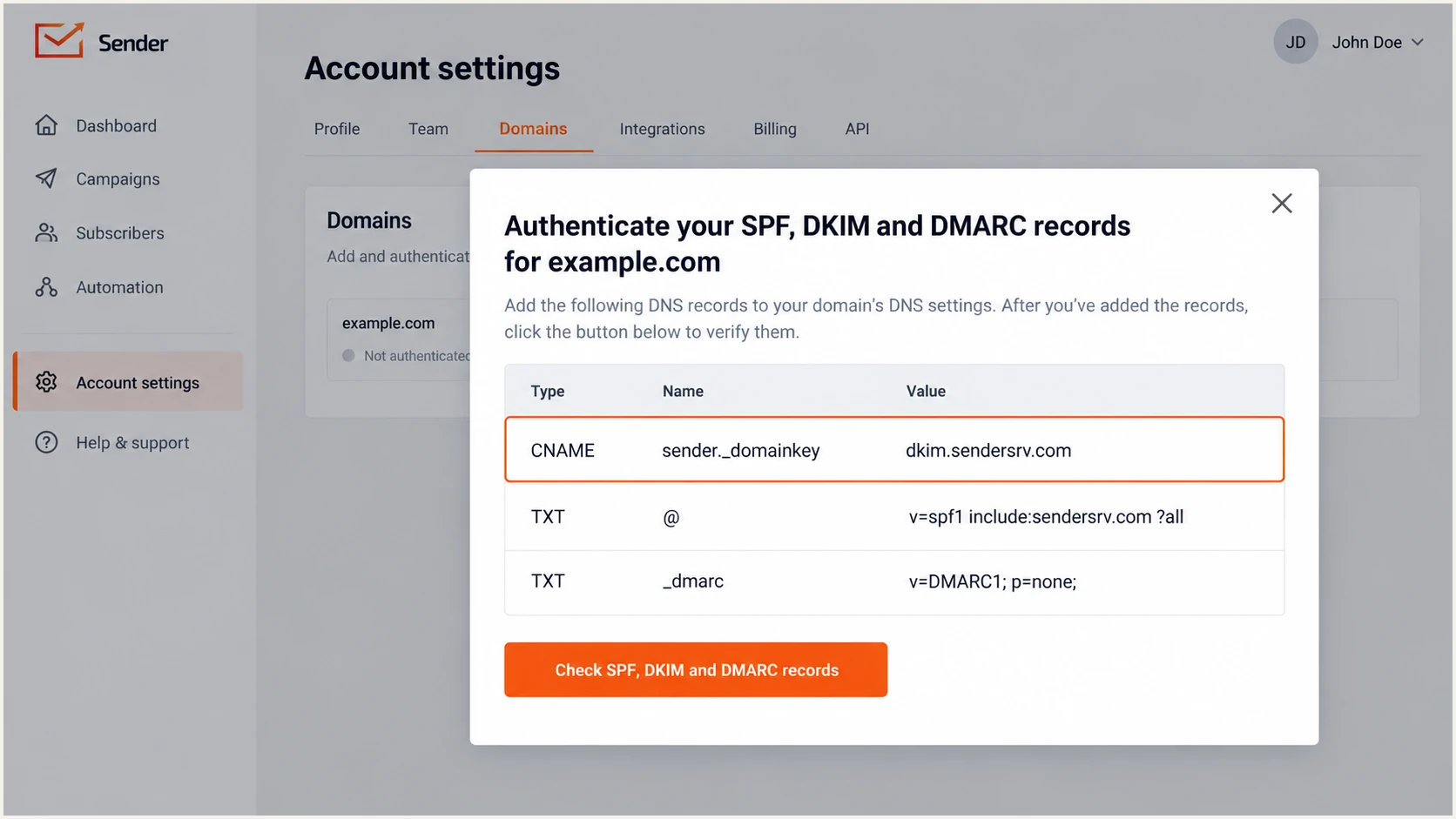Screen dimensions: 1456x819
Task: Click the Account settings gear icon
Action: click(x=46, y=382)
